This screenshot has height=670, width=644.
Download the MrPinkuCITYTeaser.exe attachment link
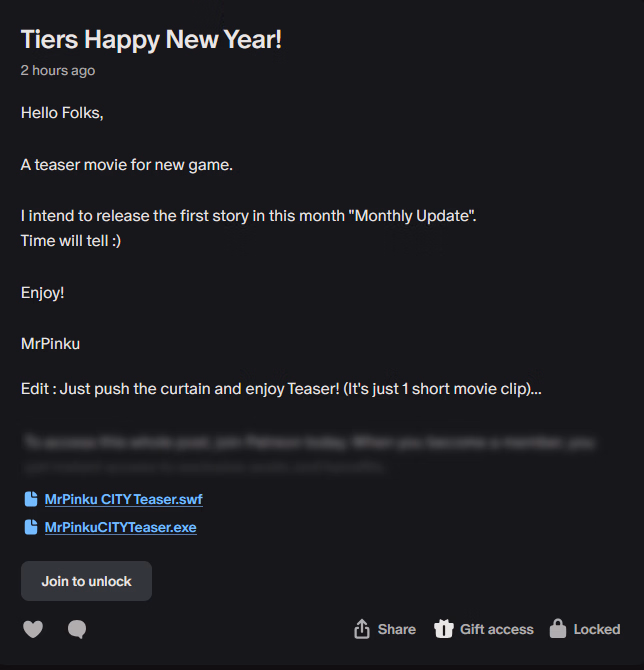click(120, 527)
